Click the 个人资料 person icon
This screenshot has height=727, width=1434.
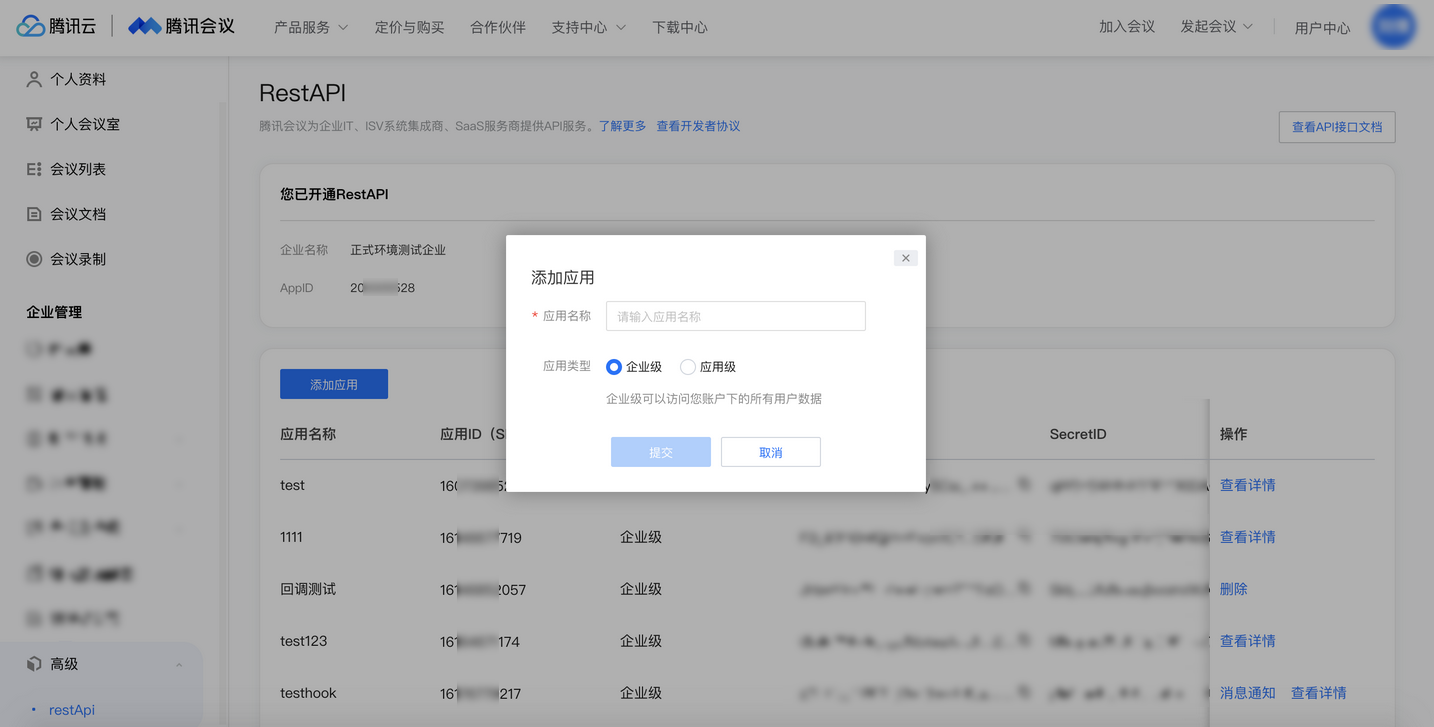point(34,79)
